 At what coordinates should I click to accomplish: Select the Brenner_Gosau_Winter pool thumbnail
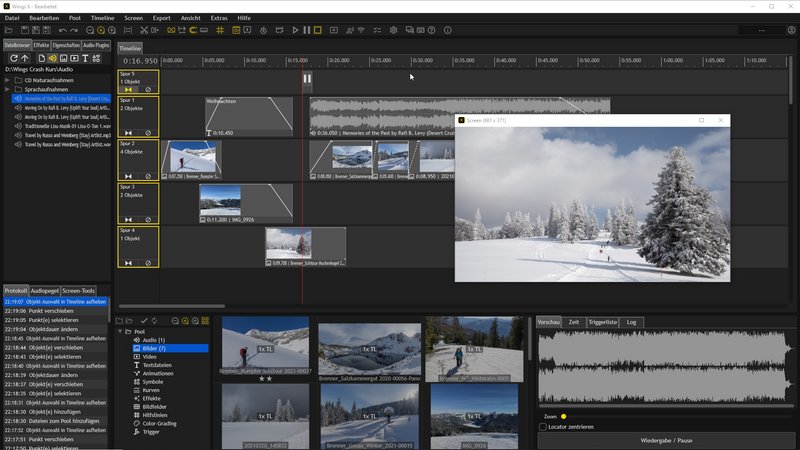pos(369,416)
